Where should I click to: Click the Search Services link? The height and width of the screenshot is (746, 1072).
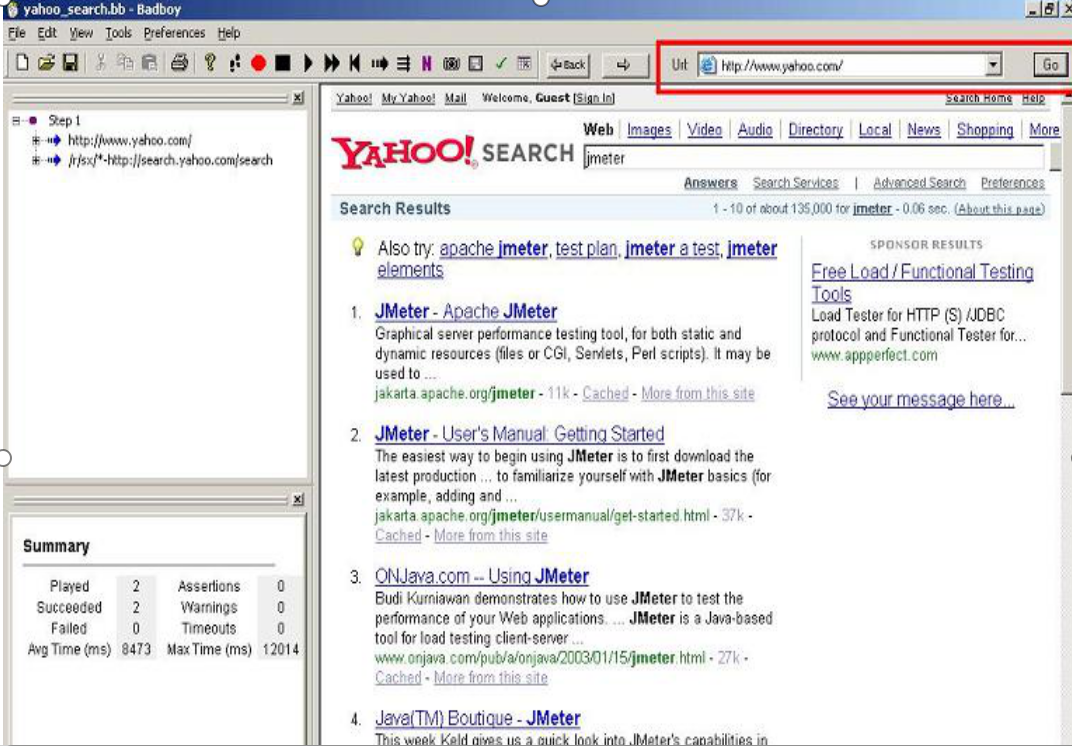pyautogui.click(x=795, y=183)
